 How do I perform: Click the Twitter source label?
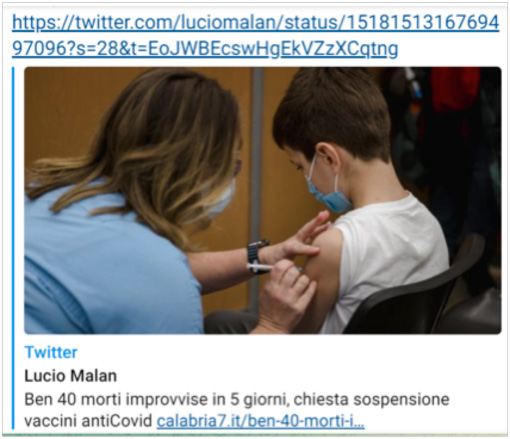tap(51, 352)
